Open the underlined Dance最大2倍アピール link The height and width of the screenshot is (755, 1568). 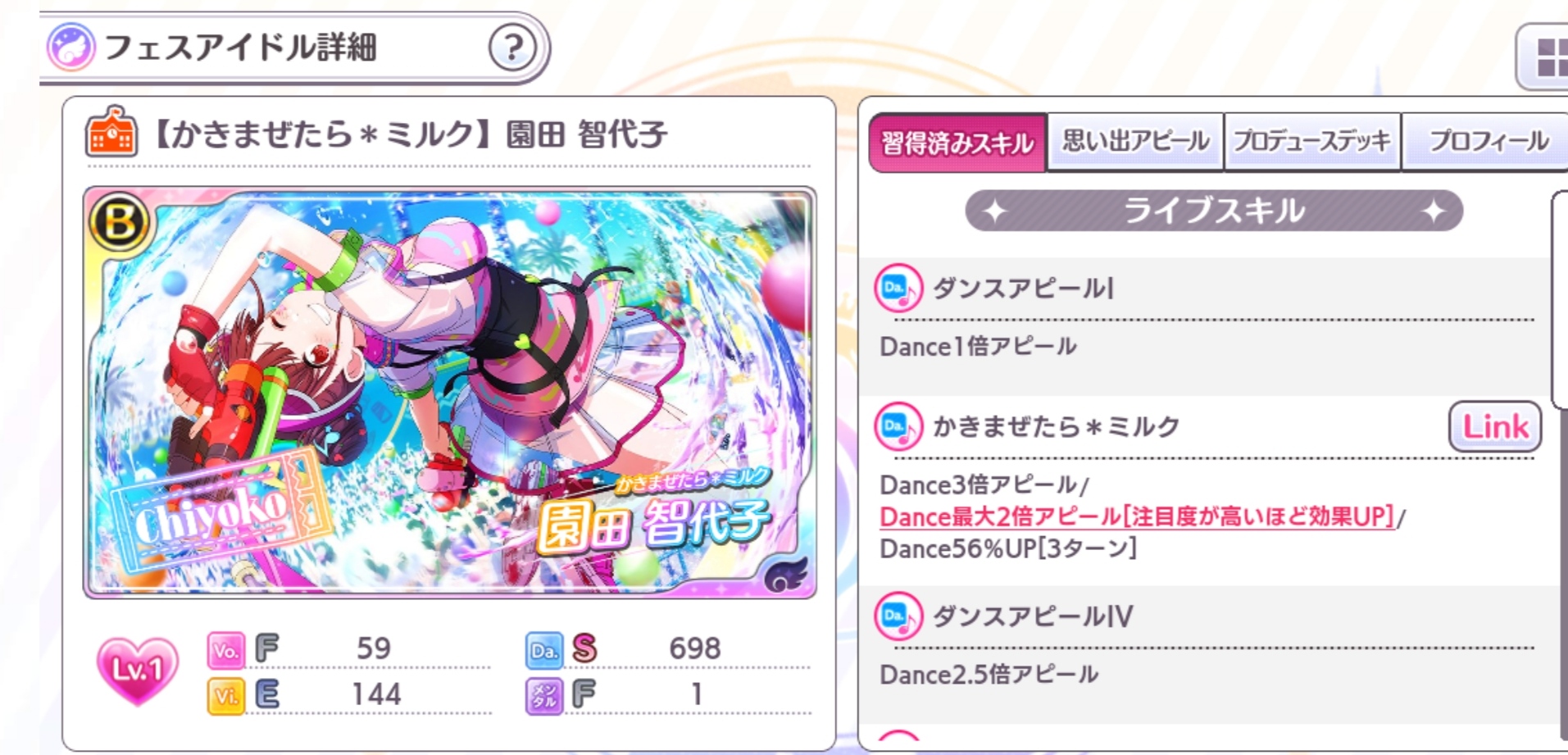(x=1137, y=516)
